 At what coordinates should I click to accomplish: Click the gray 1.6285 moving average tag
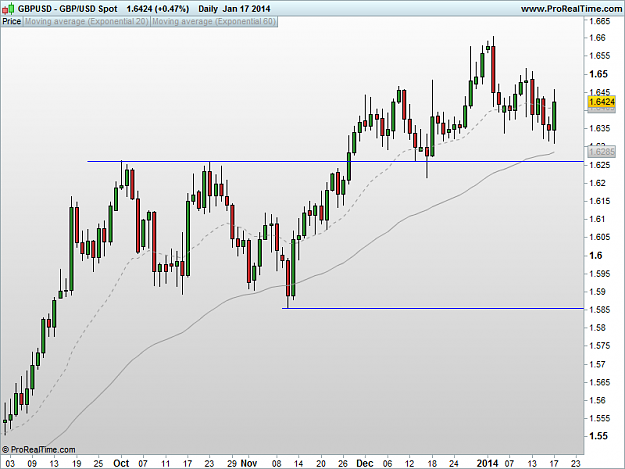click(602, 152)
